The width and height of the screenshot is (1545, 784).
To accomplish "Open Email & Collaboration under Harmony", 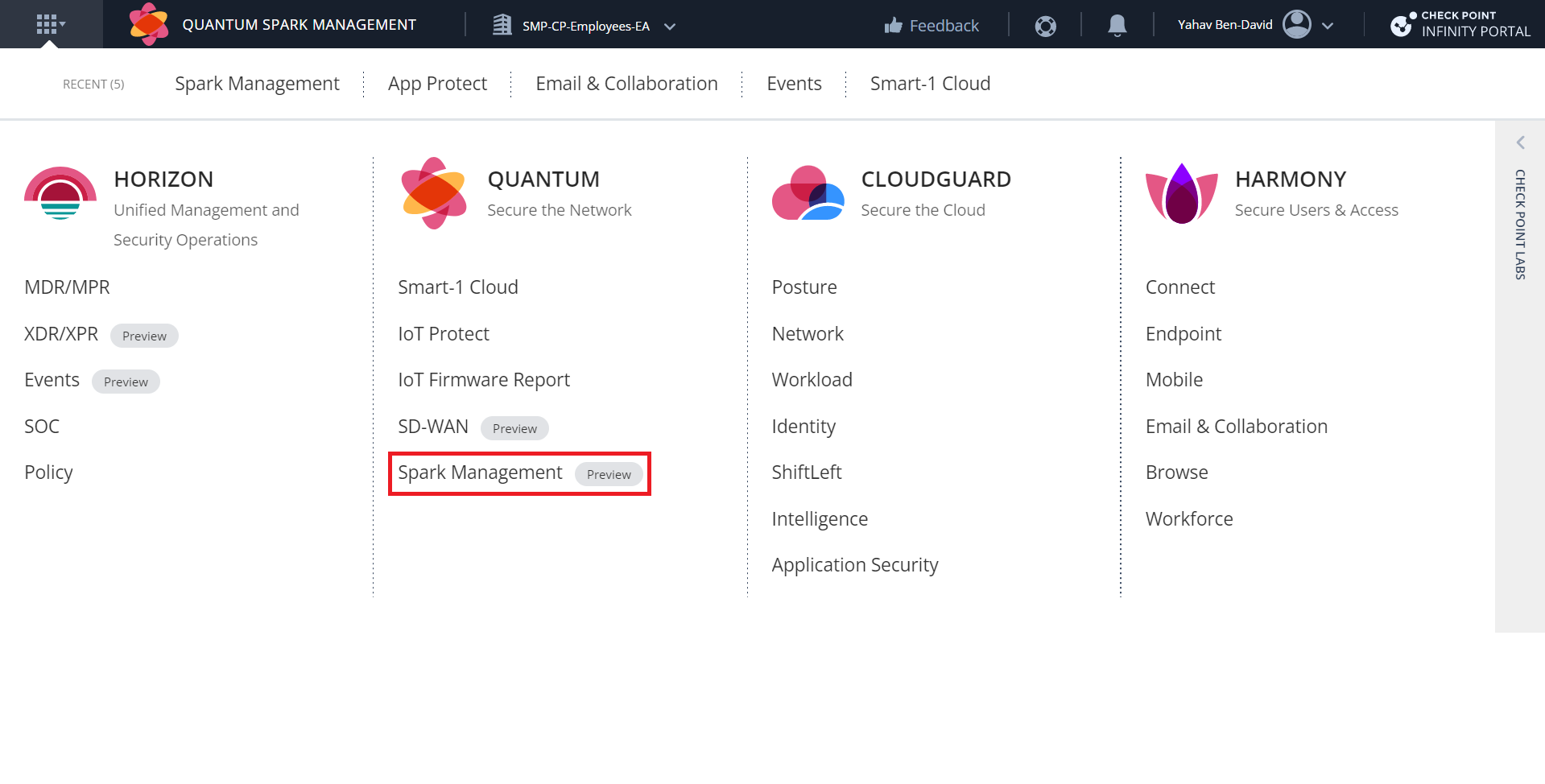I will pyautogui.click(x=1237, y=427).
